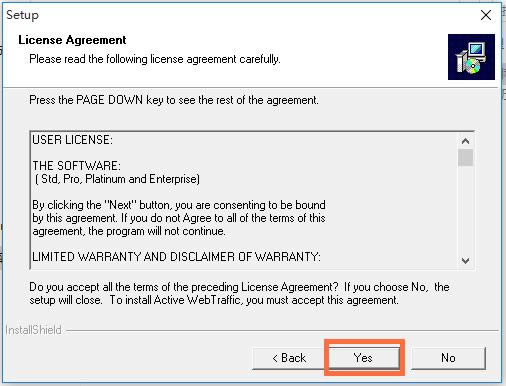
Task: Go to previous step with Back button
Action: pyautogui.click(x=289, y=358)
